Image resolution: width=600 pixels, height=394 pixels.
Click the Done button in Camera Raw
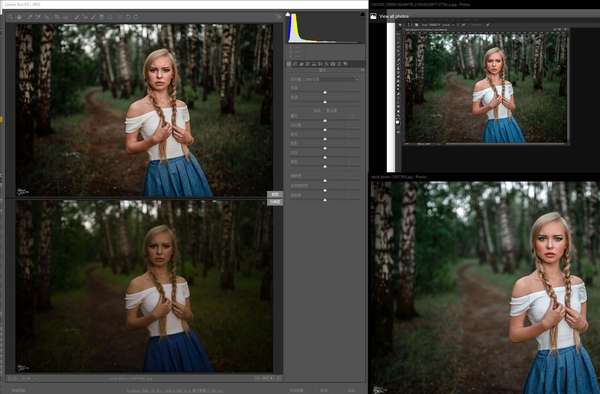[x=350, y=391]
